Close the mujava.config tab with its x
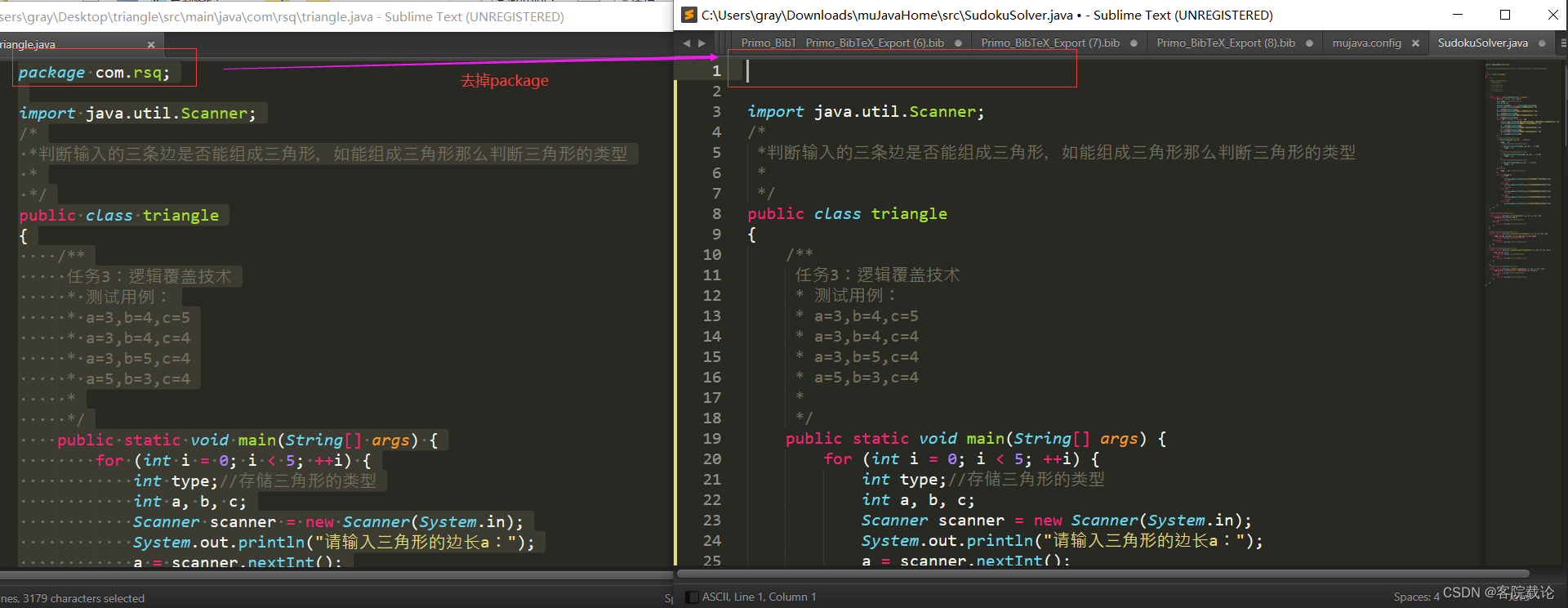 (1415, 43)
